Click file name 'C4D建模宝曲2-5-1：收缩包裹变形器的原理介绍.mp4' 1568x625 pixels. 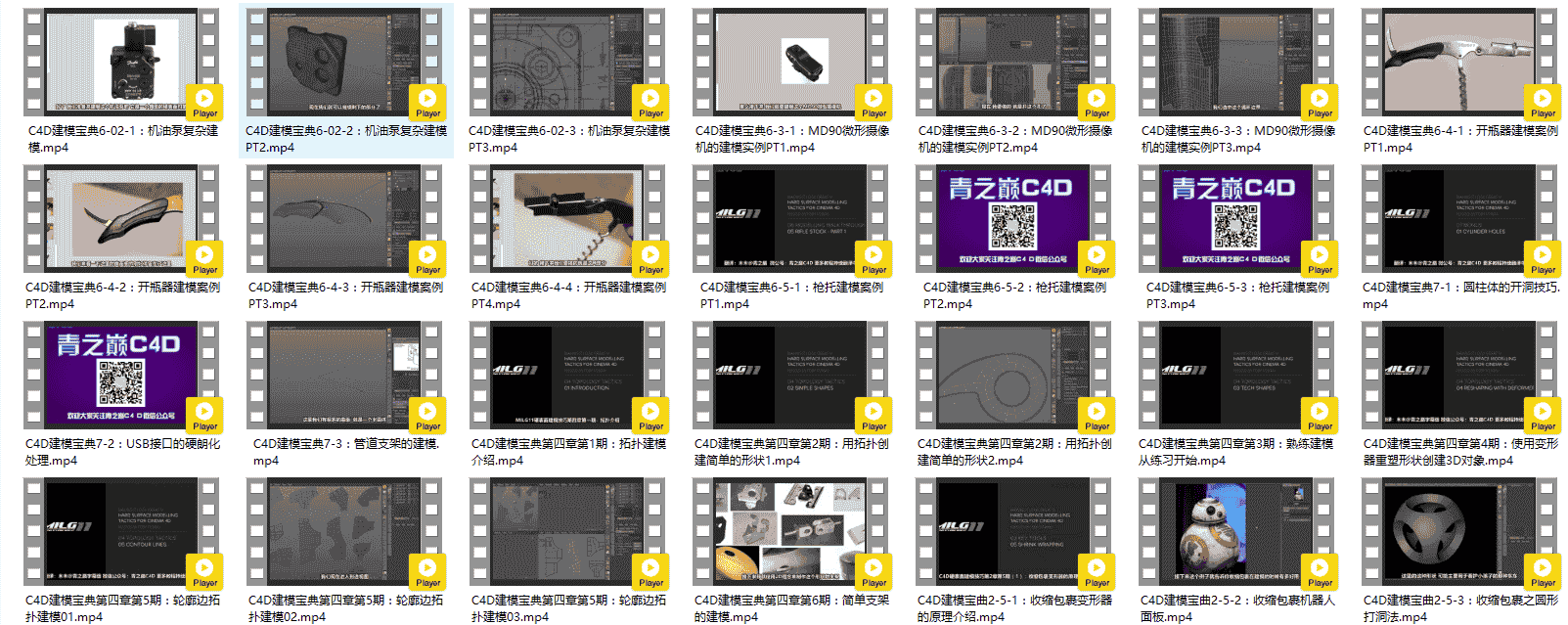(x=1015, y=608)
